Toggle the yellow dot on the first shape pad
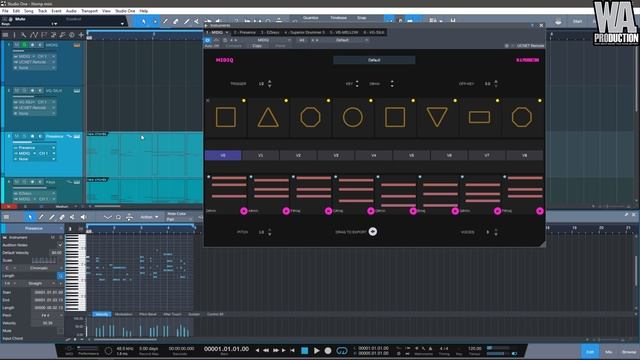 pyautogui.click(x=244, y=100)
